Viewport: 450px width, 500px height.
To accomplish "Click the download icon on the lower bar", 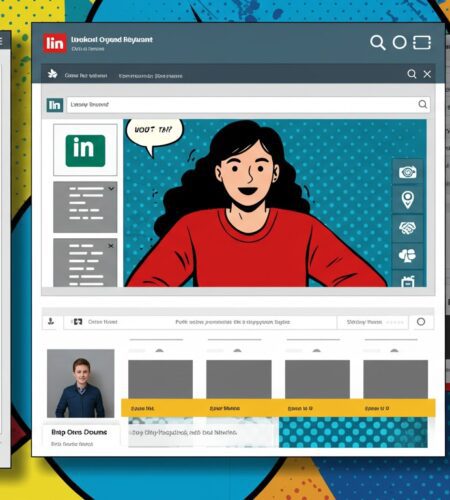I will coord(51,322).
